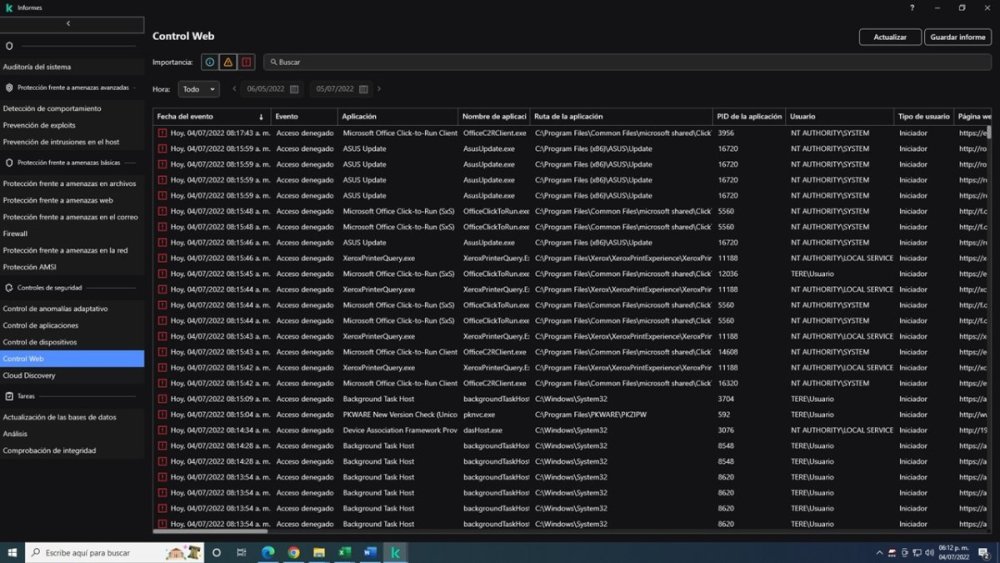Viewport: 1000px width, 563px height.
Task: Go to the previous date range
Action: pyautogui.click(x=234, y=89)
